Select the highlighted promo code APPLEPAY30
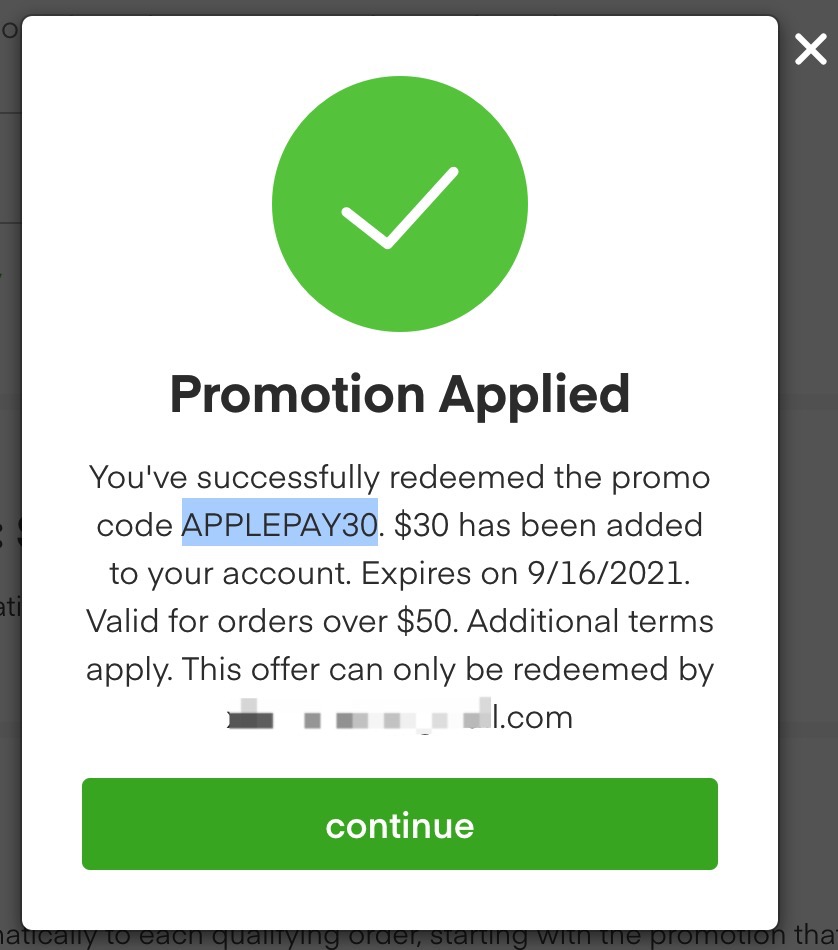 279,525
